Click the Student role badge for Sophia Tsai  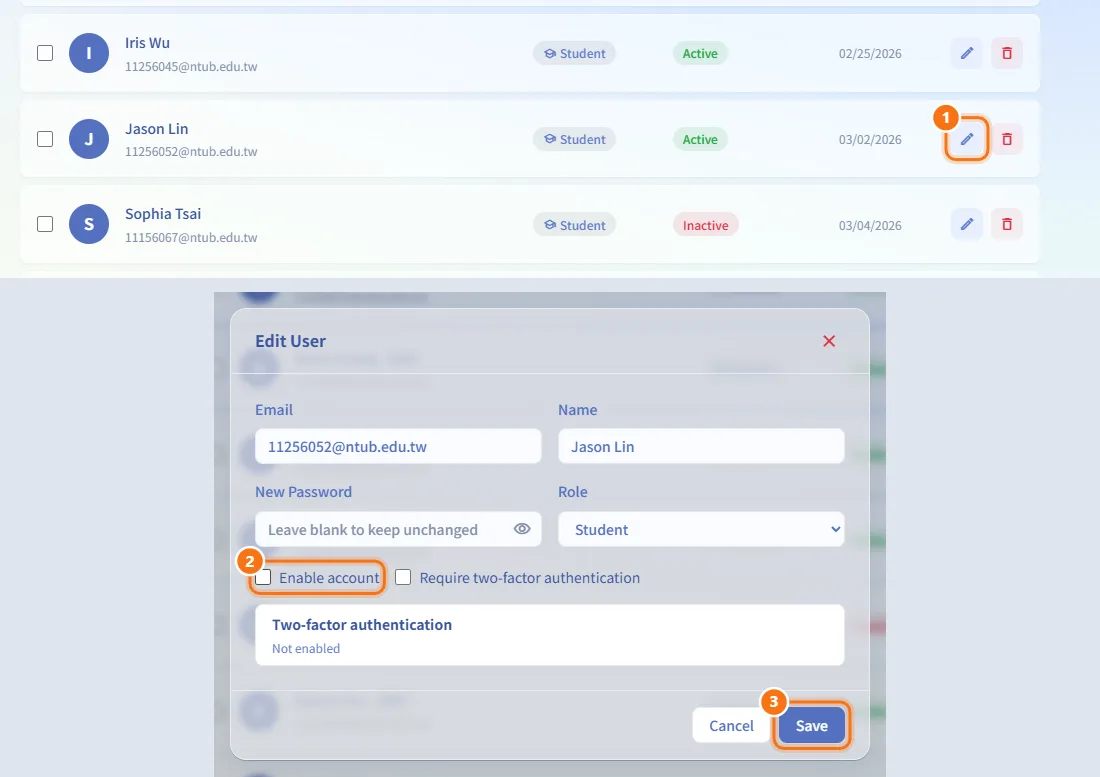pos(575,225)
